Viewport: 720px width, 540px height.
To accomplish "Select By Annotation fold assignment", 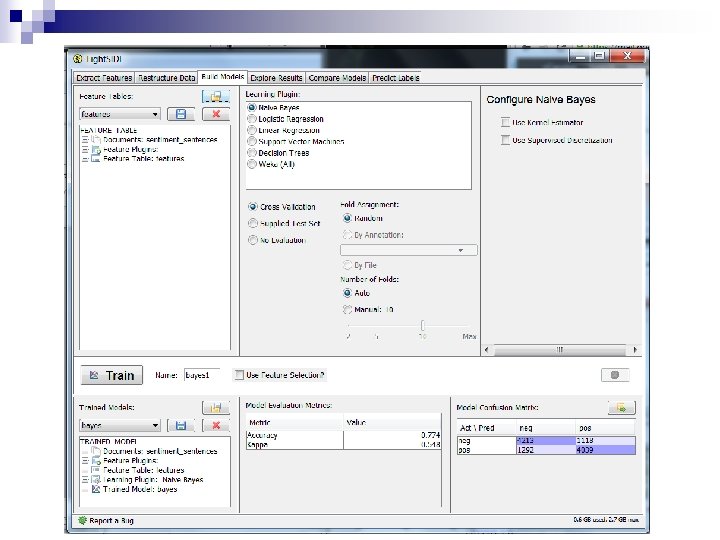I will [347, 235].
